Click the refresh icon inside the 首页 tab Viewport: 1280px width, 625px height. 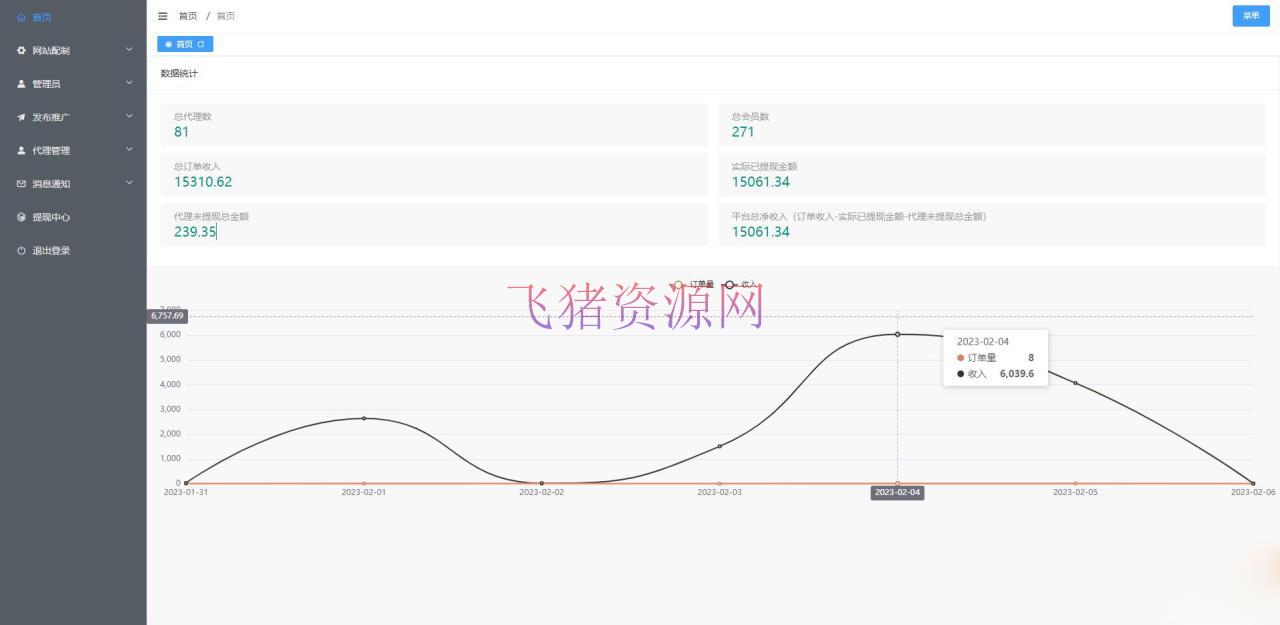(200, 43)
